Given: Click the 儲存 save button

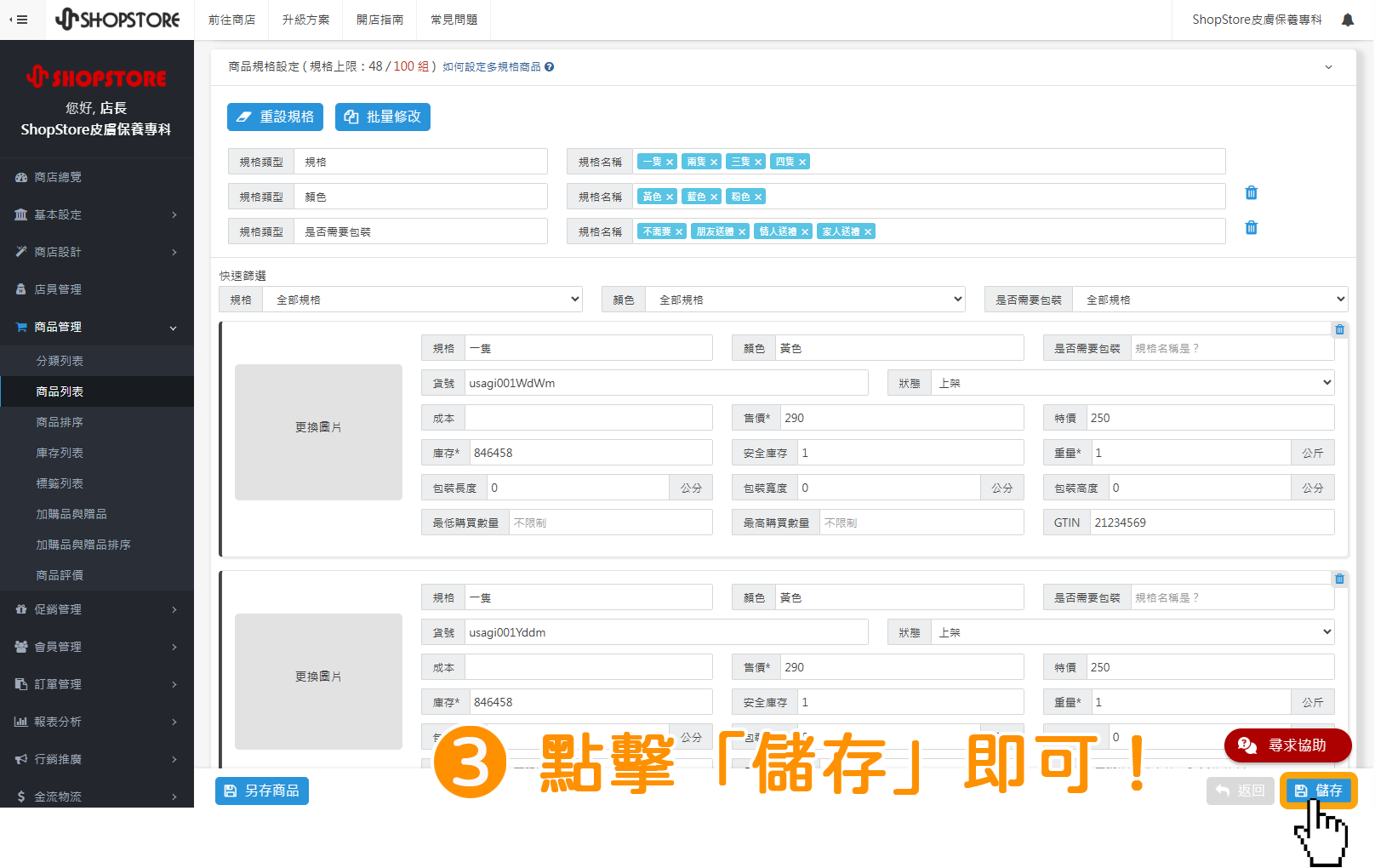Looking at the screenshot, I should (x=1318, y=791).
